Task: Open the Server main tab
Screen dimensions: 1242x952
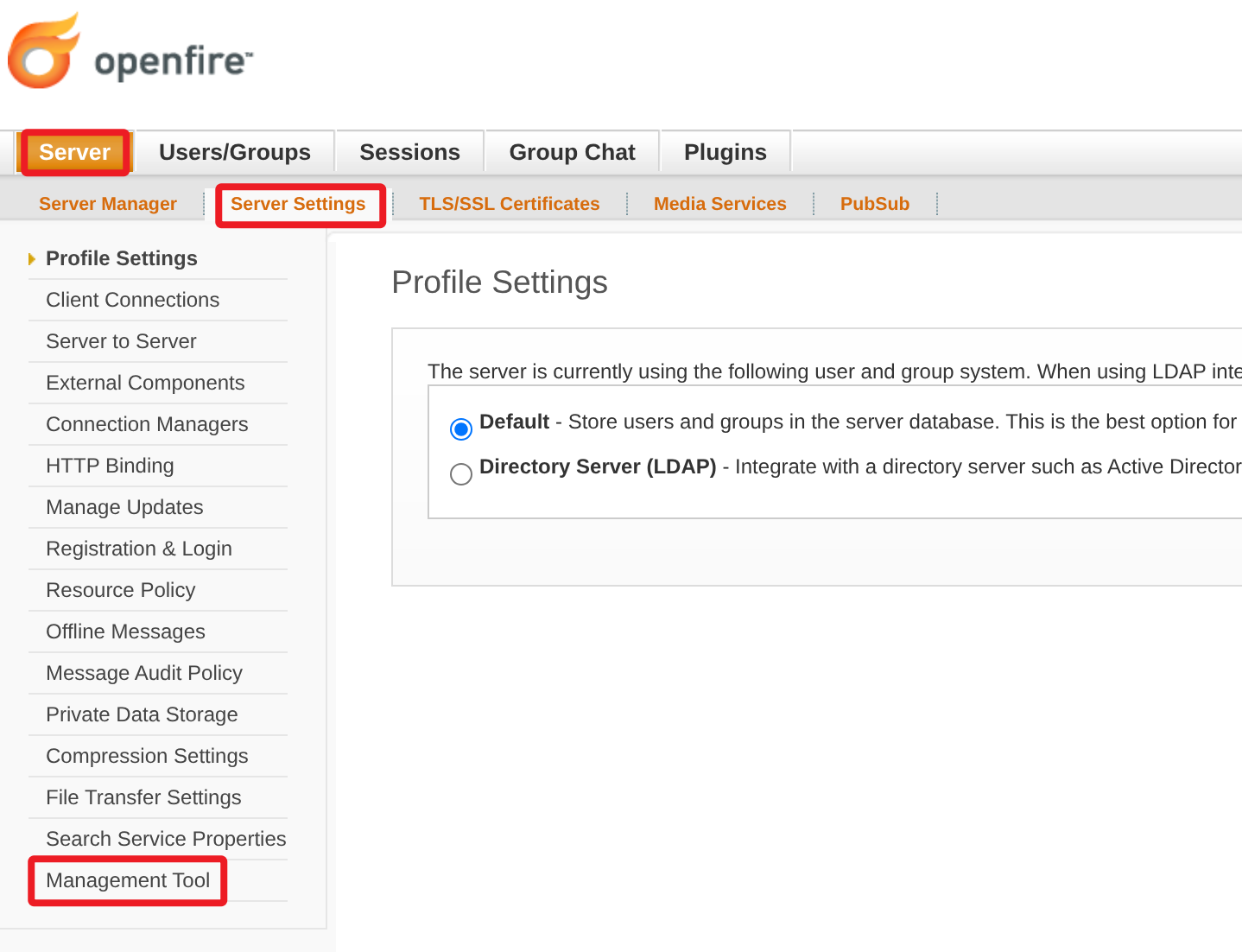Action: click(x=74, y=153)
